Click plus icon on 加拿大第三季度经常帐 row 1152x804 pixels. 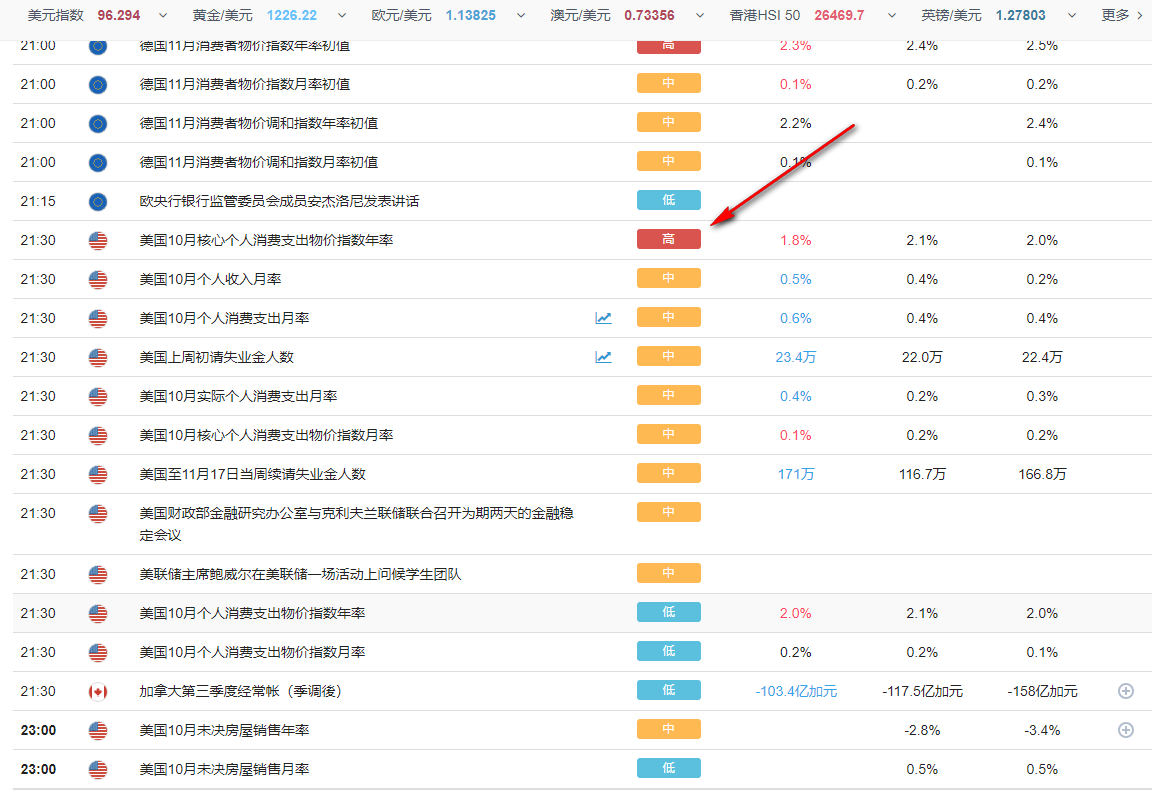(x=1125, y=691)
